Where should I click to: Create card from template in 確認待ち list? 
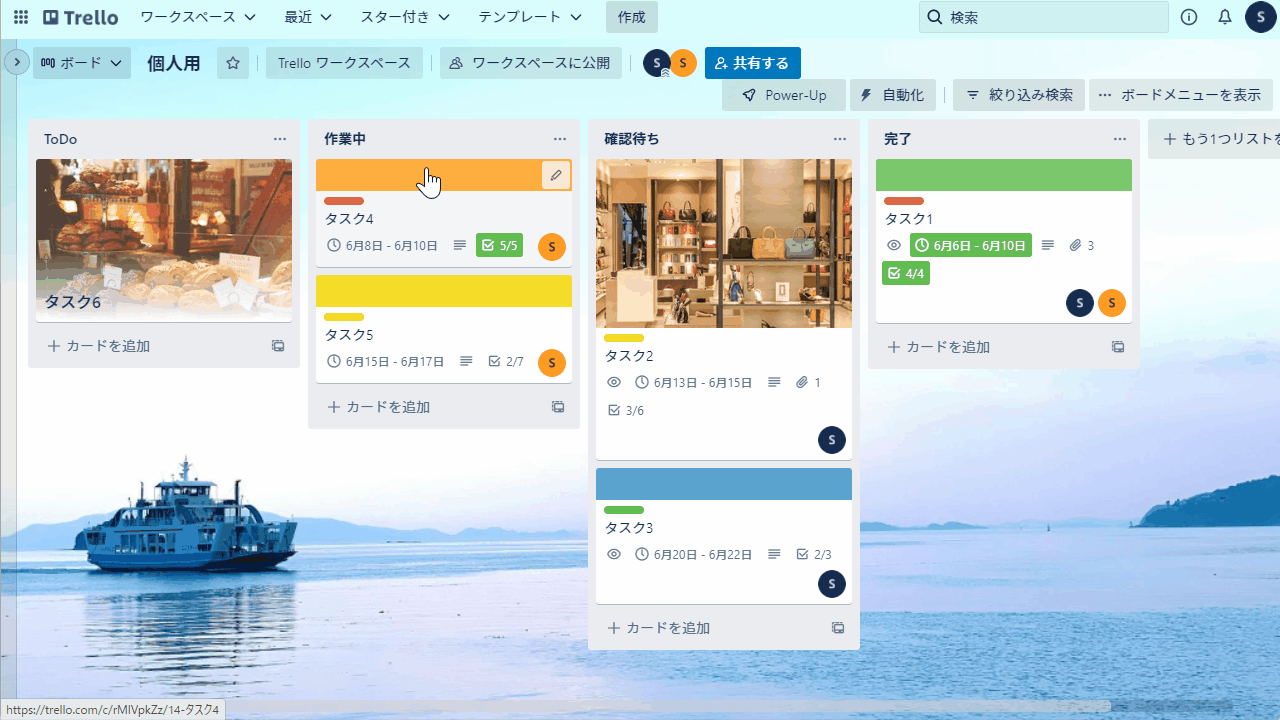(x=838, y=628)
